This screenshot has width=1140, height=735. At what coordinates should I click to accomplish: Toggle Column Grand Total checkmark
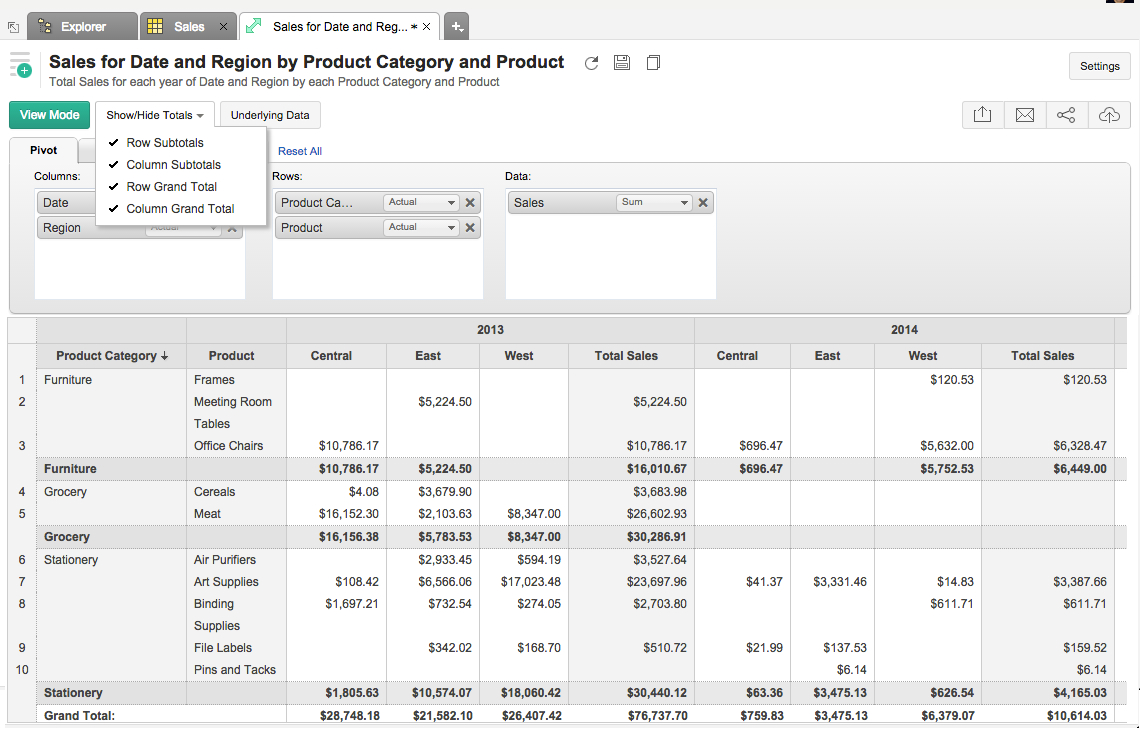[x=180, y=209]
